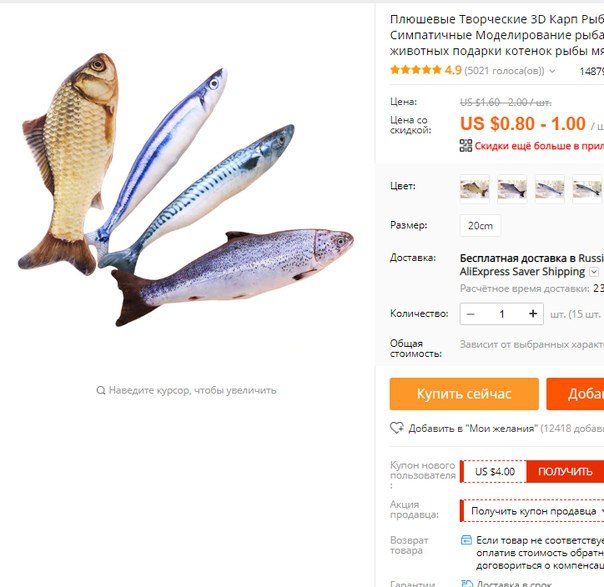Click the return policy icon near Возврат товара
The height and width of the screenshot is (587, 604).
click(466, 540)
